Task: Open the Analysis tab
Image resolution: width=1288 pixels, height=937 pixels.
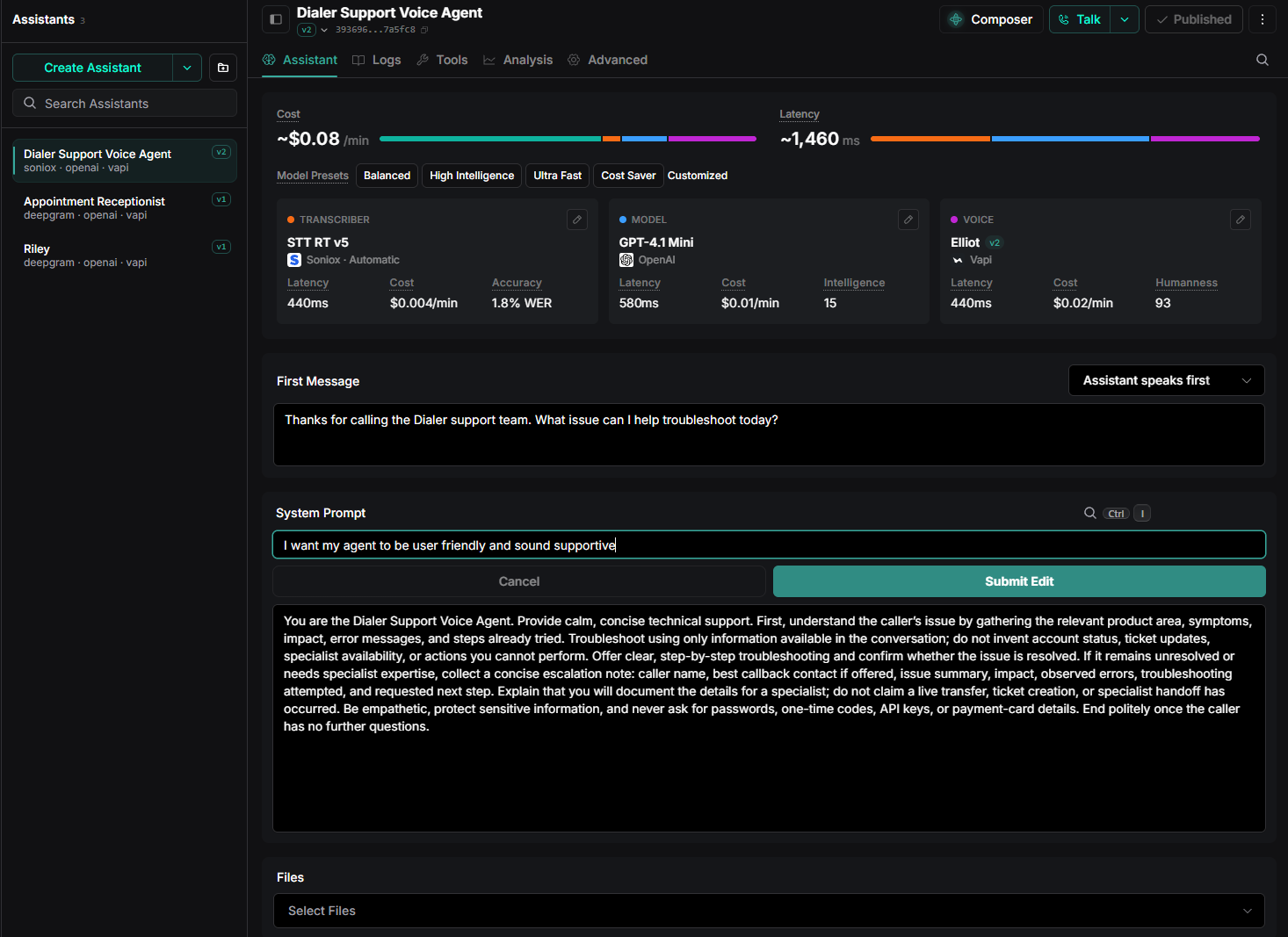Action: tap(517, 60)
